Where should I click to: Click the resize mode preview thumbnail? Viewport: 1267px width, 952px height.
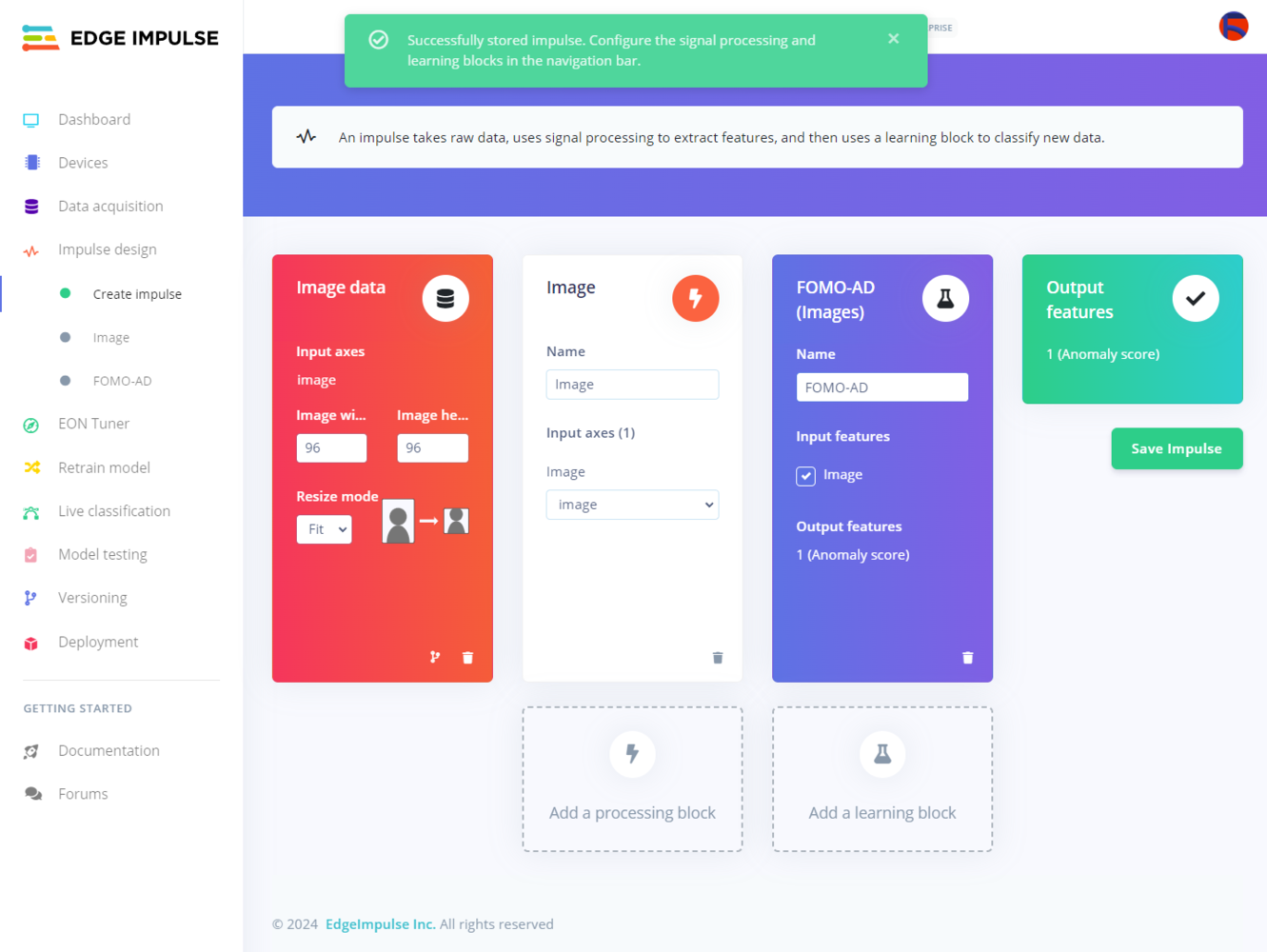point(426,521)
